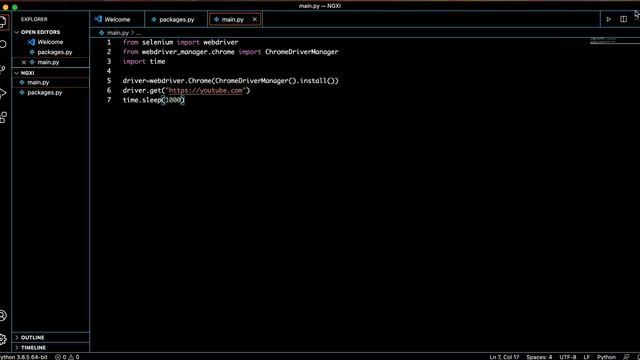This screenshot has width=640, height=360.
Task: Click line number 5 in the gutter
Action: [109, 81]
